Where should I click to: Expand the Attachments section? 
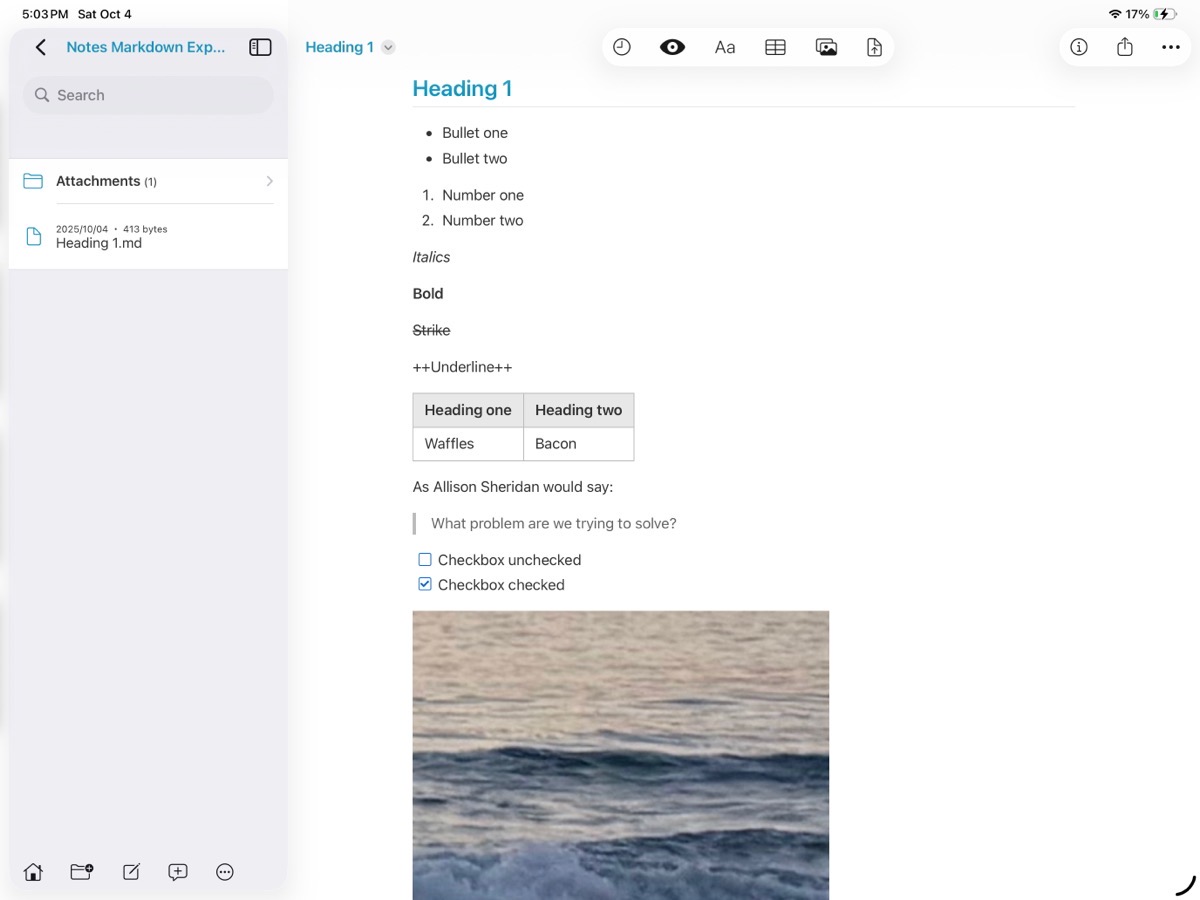click(x=268, y=181)
